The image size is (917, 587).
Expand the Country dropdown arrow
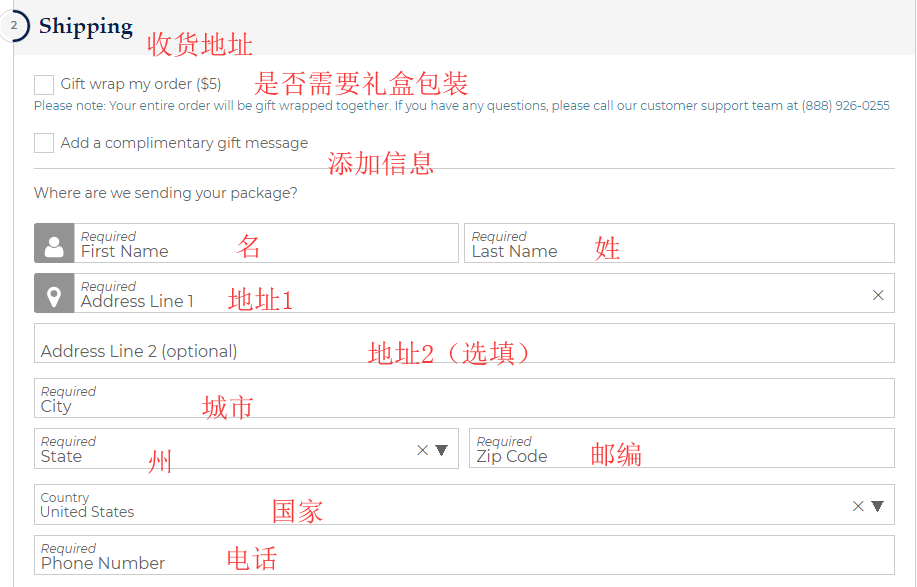point(877,506)
